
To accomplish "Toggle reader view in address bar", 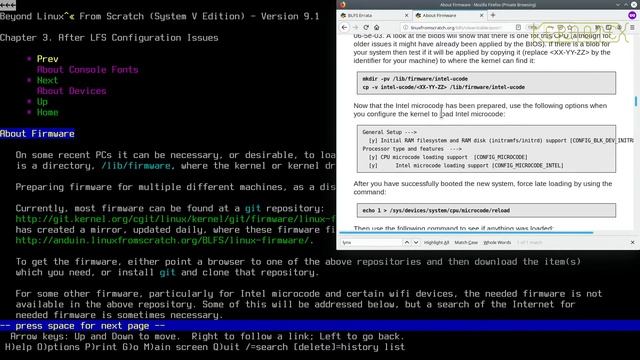I will (x=518, y=27).
